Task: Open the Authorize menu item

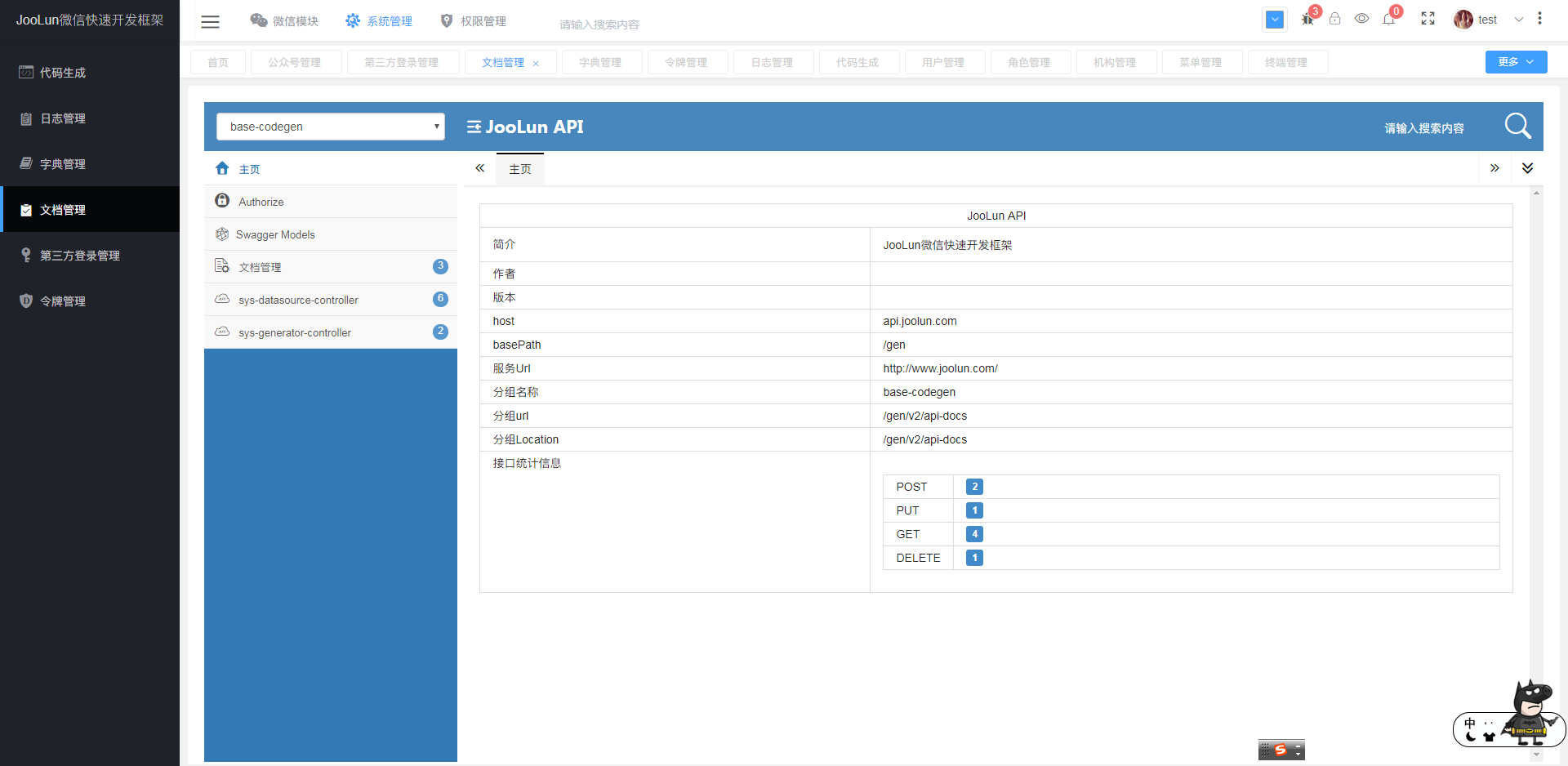Action: point(331,202)
